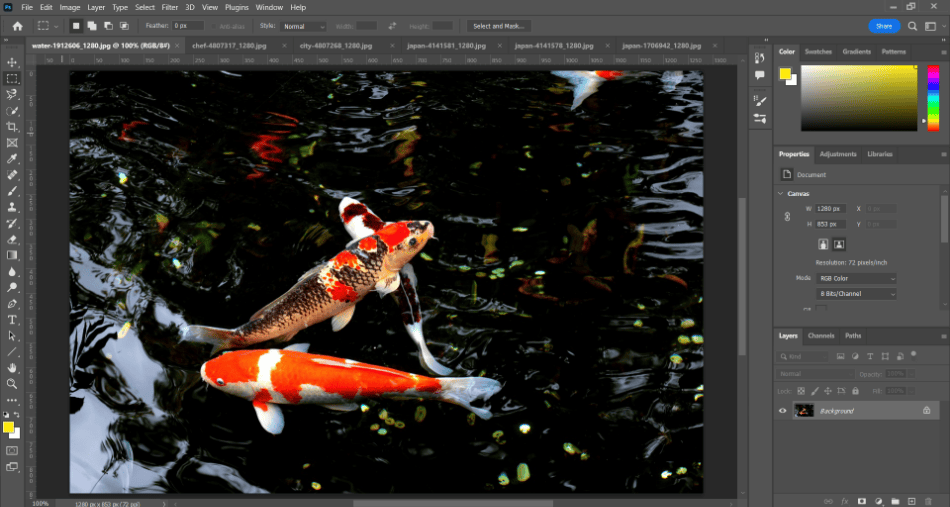Screen dimensions: 950x507
Task: Select the Rectangular Marquee tool in toolbar
Action: (x=12, y=79)
